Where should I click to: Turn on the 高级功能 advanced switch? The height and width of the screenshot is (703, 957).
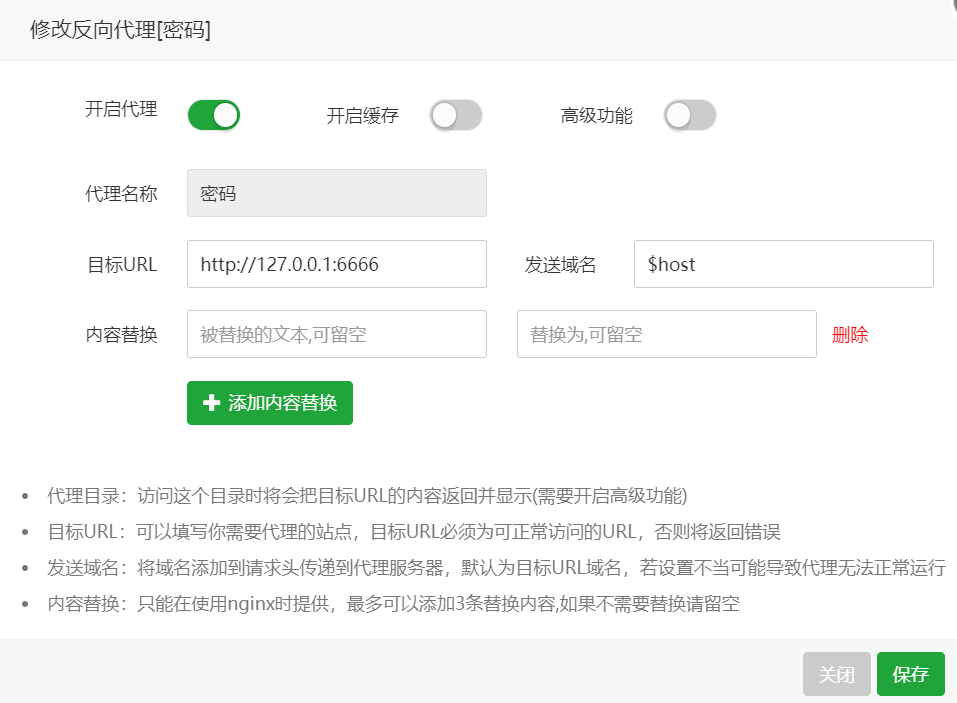pyautogui.click(x=690, y=115)
